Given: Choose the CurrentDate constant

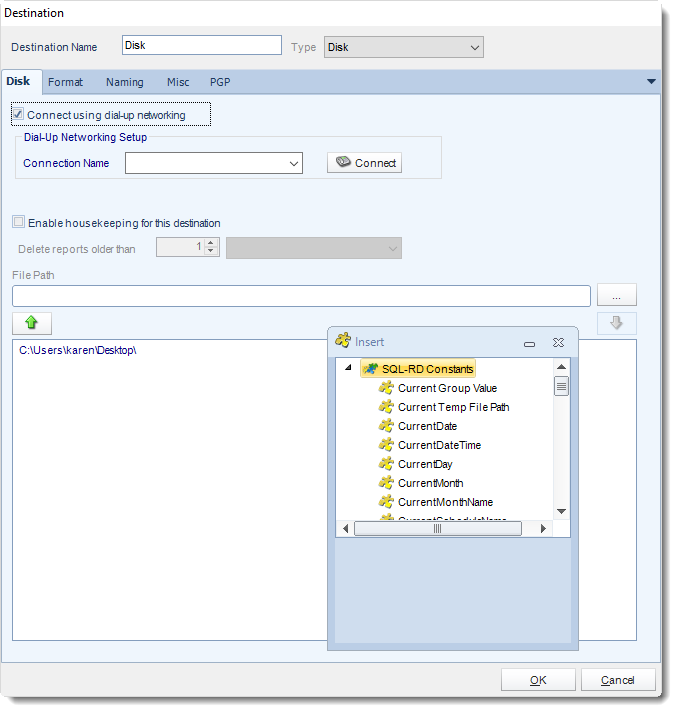Looking at the screenshot, I should click(x=427, y=426).
